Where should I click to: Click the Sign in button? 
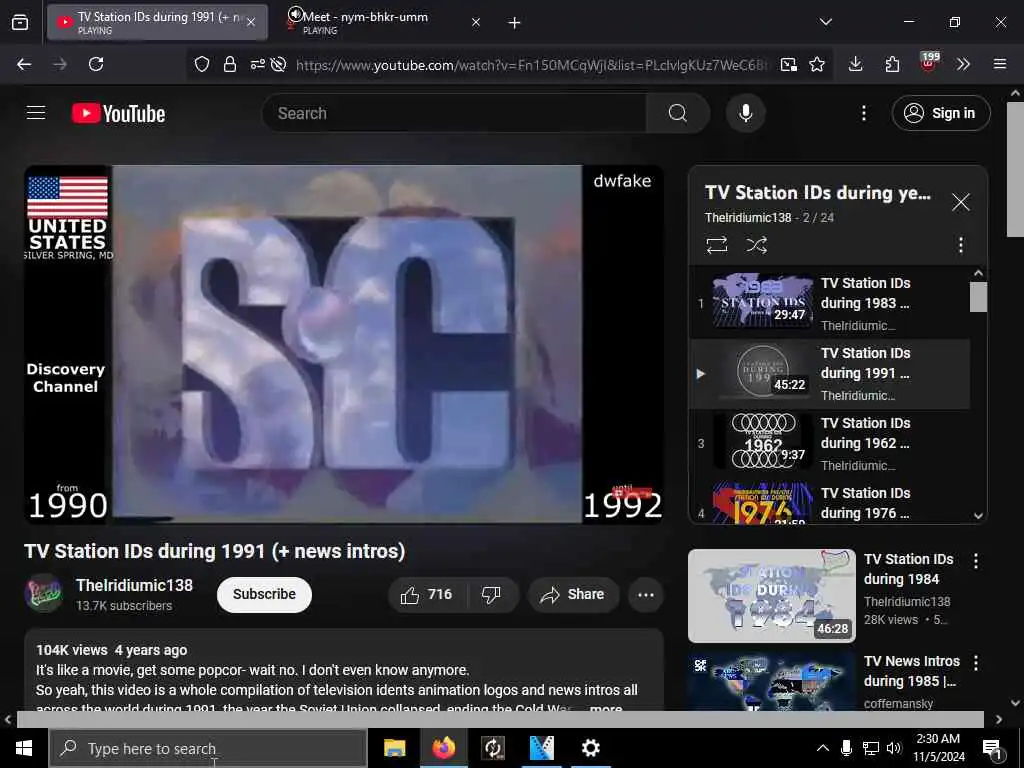(940, 113)
